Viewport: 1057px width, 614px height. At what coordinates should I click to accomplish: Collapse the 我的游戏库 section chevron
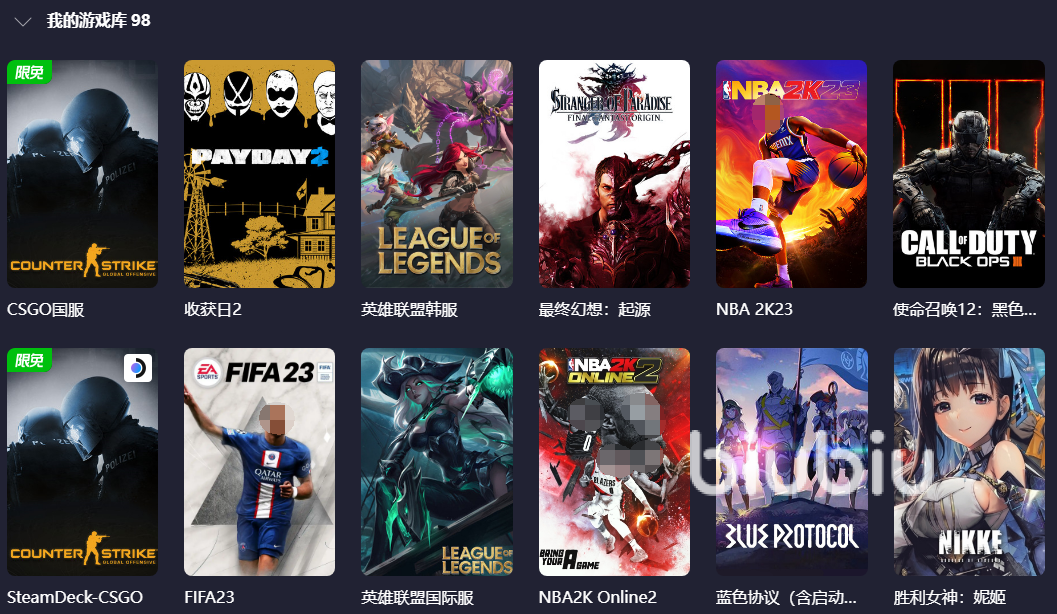pyautogui.click(x=23, y=22)
